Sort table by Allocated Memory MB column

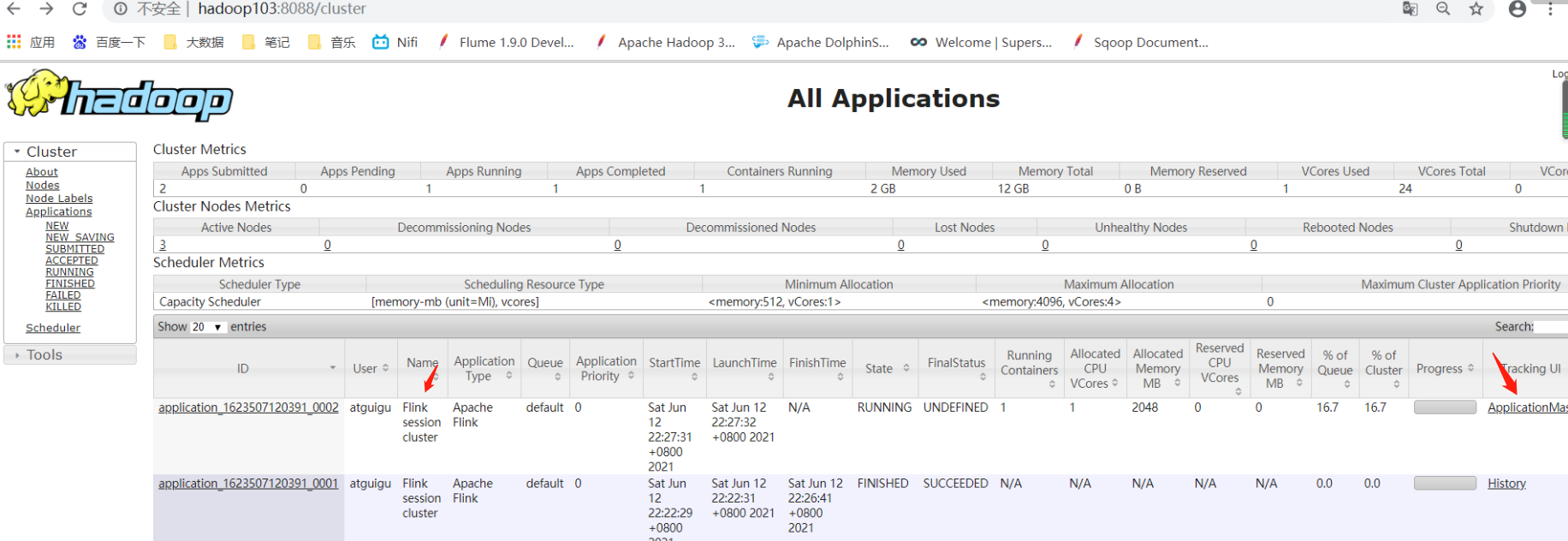point(1157,368)
